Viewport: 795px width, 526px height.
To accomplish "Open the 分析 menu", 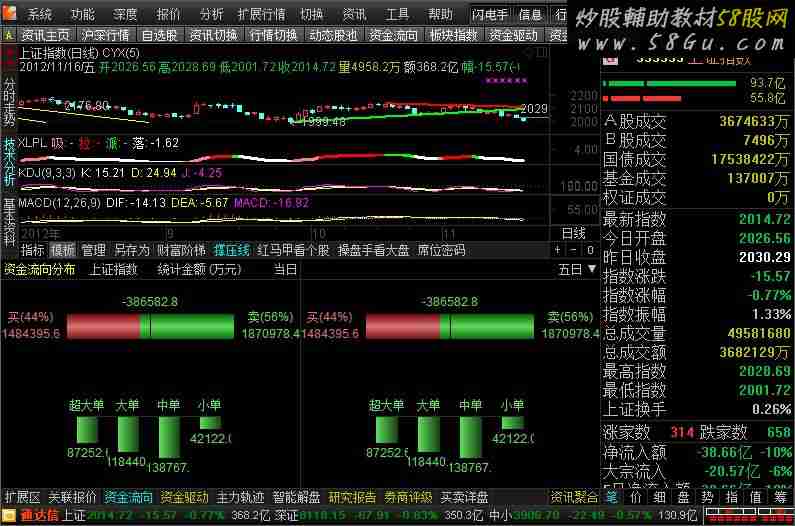I will [x=211, y=15].
